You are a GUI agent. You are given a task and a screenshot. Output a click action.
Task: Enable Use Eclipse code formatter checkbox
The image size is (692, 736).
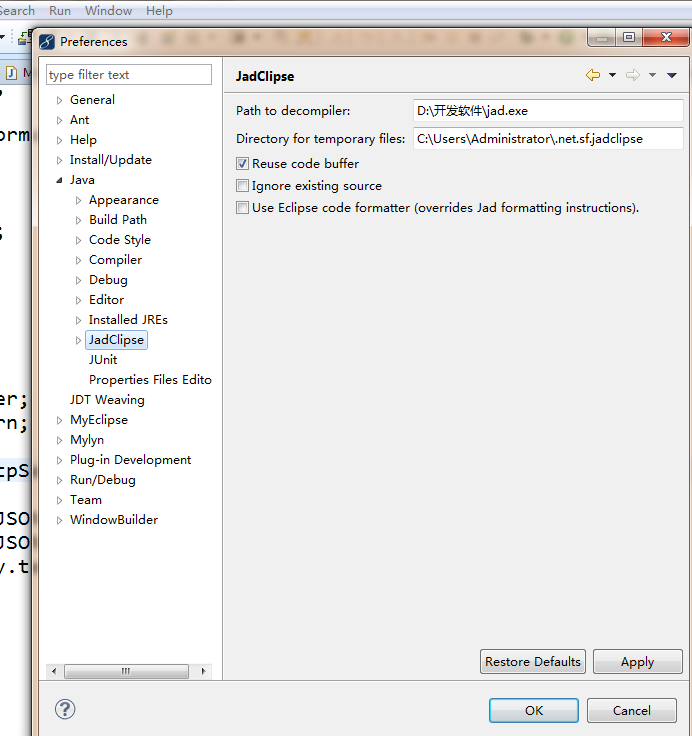coord(242,208)
